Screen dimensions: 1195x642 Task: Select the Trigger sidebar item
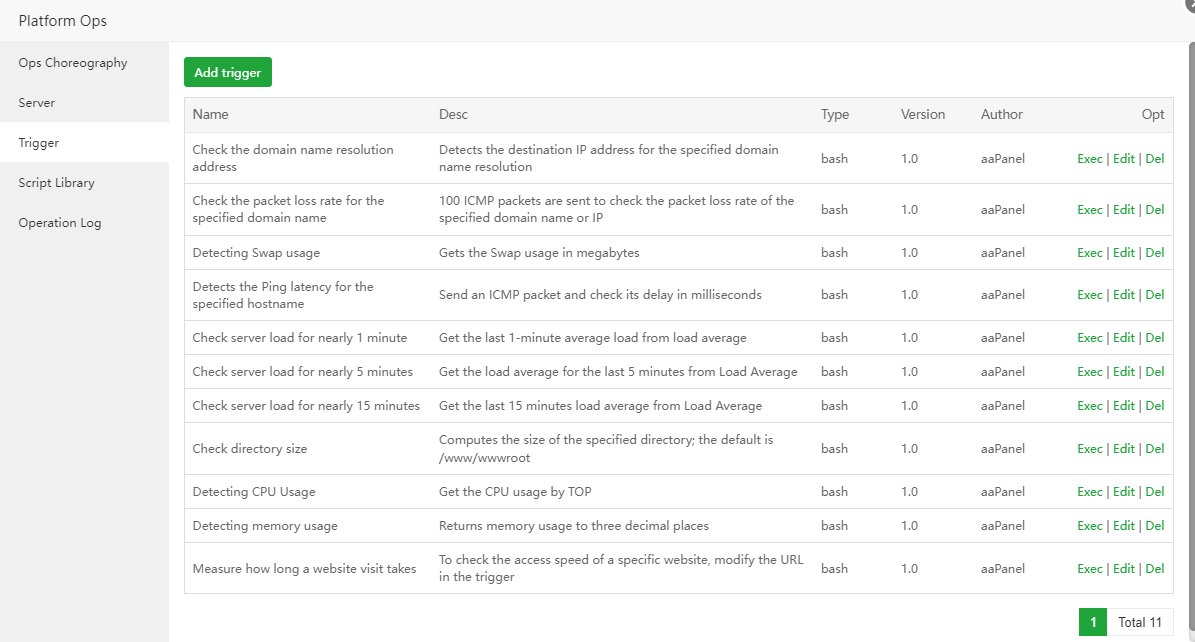point(39,143)
